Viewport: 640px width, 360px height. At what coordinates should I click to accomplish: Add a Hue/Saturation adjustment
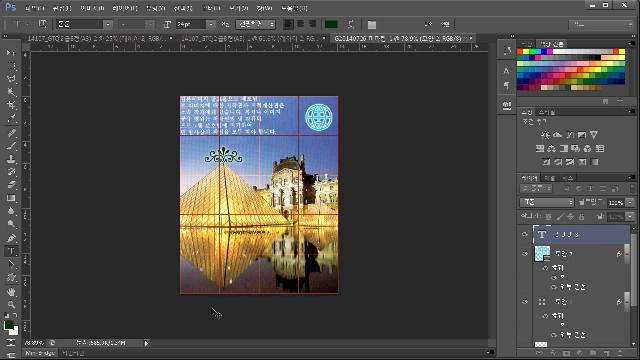pos(540,149)
